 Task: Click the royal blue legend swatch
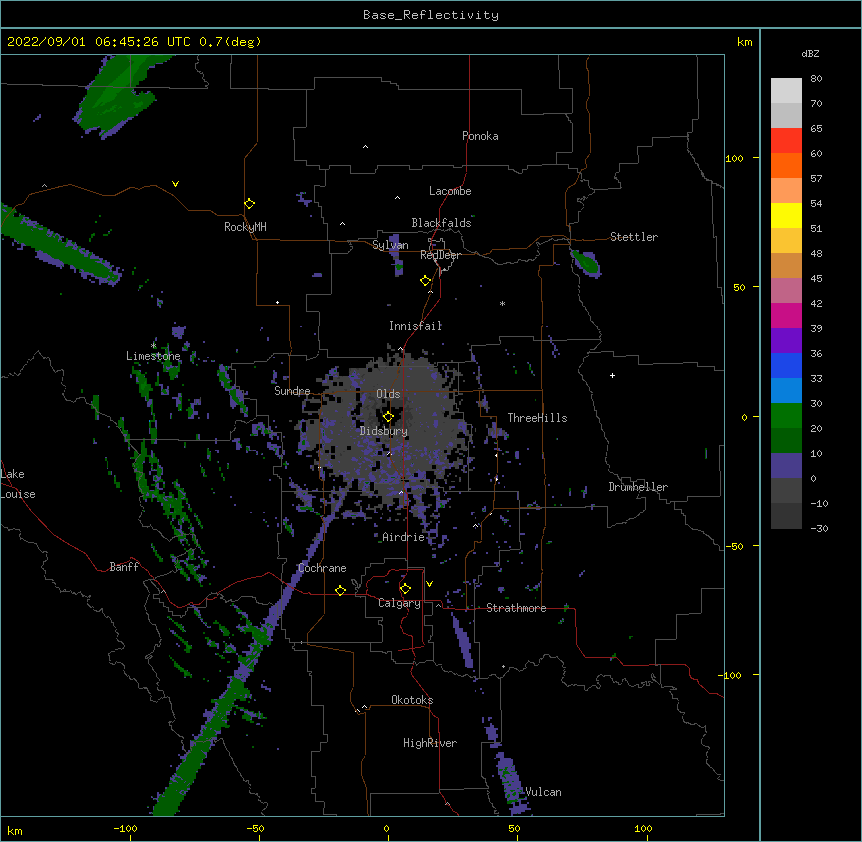coord(786,365)
